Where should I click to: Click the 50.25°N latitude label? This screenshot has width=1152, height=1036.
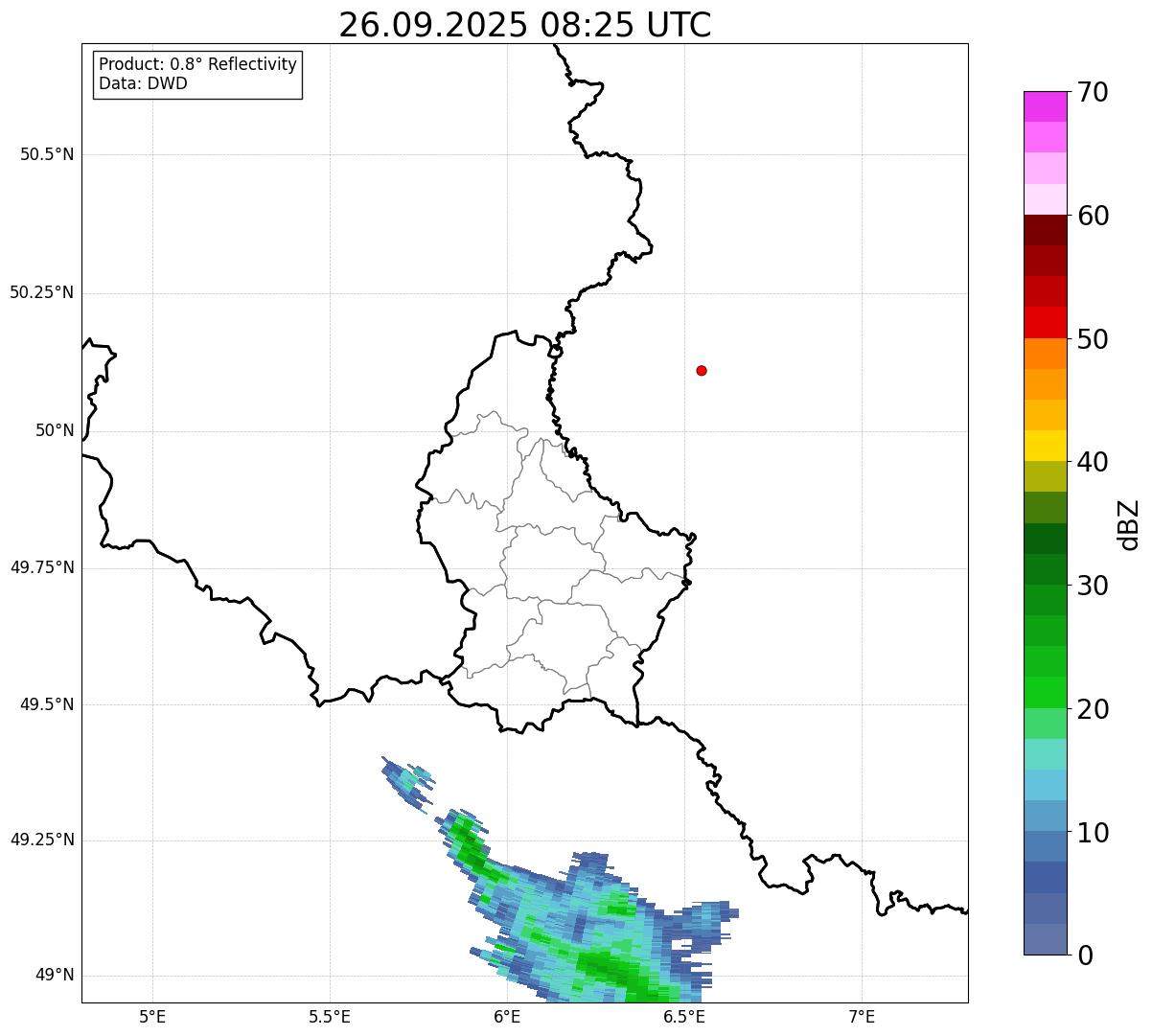click(42, 292)
